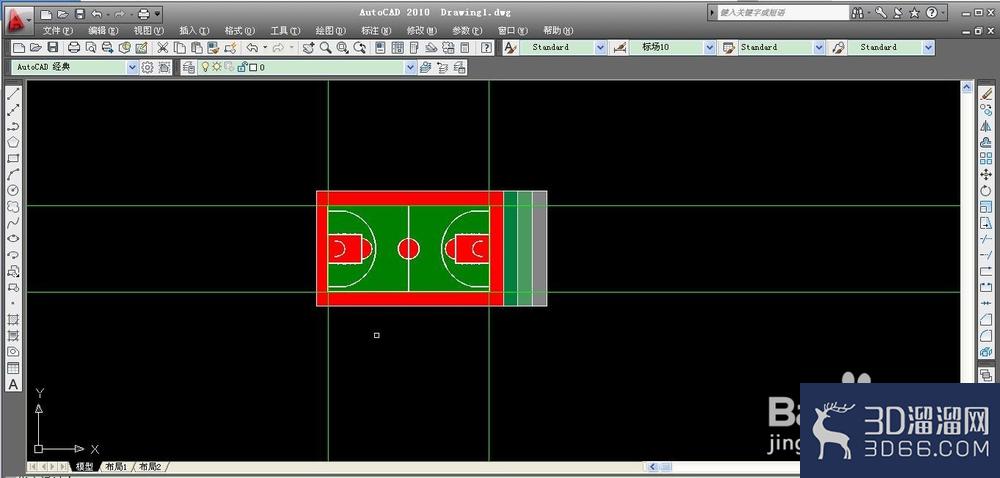The width and height of the screenshot is (1000, 478).
Task: Expand quick access toolbar customize arrow
Action: pyautogui.click(x=158, y=13)
